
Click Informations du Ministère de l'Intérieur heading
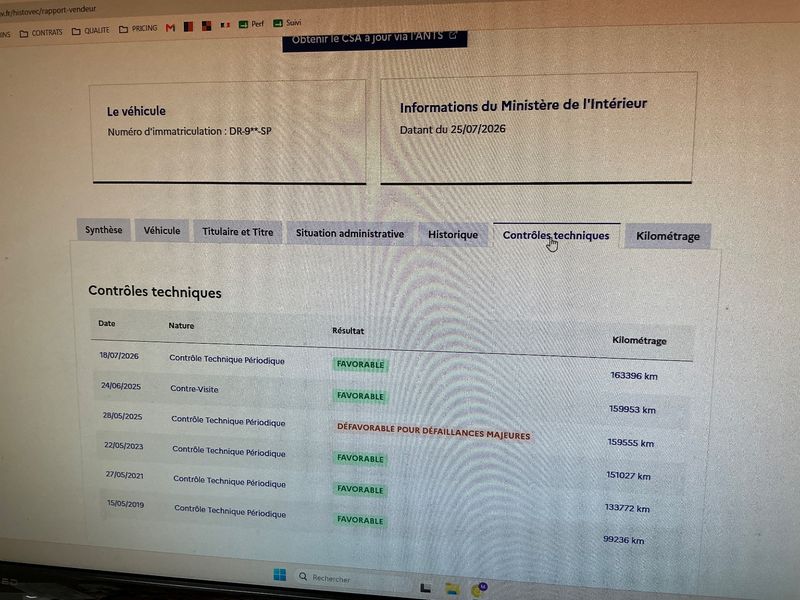[523, 106]
